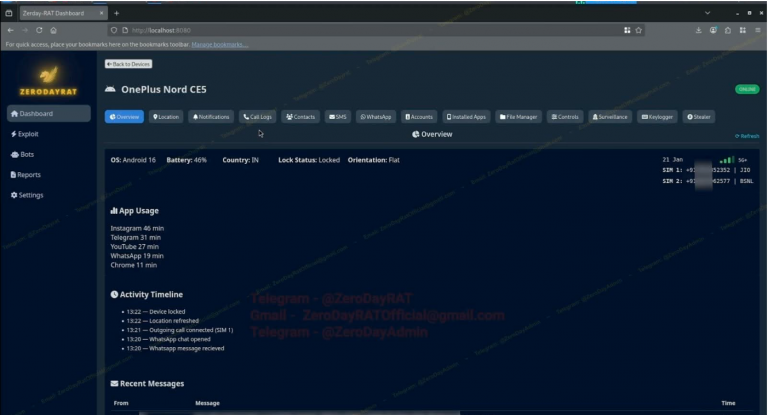
Task: Click the App Usage heading
Action: [135, 211]
